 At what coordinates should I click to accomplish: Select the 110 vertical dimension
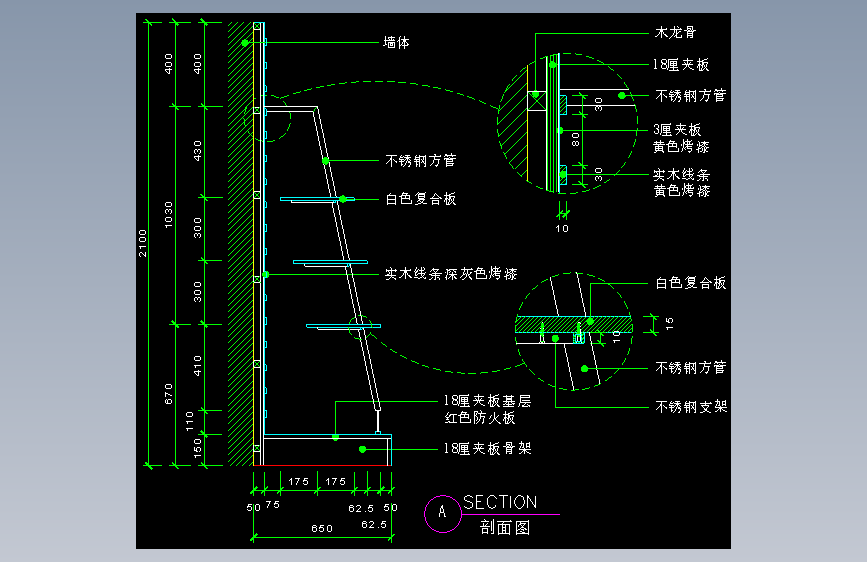click(190, 422)
